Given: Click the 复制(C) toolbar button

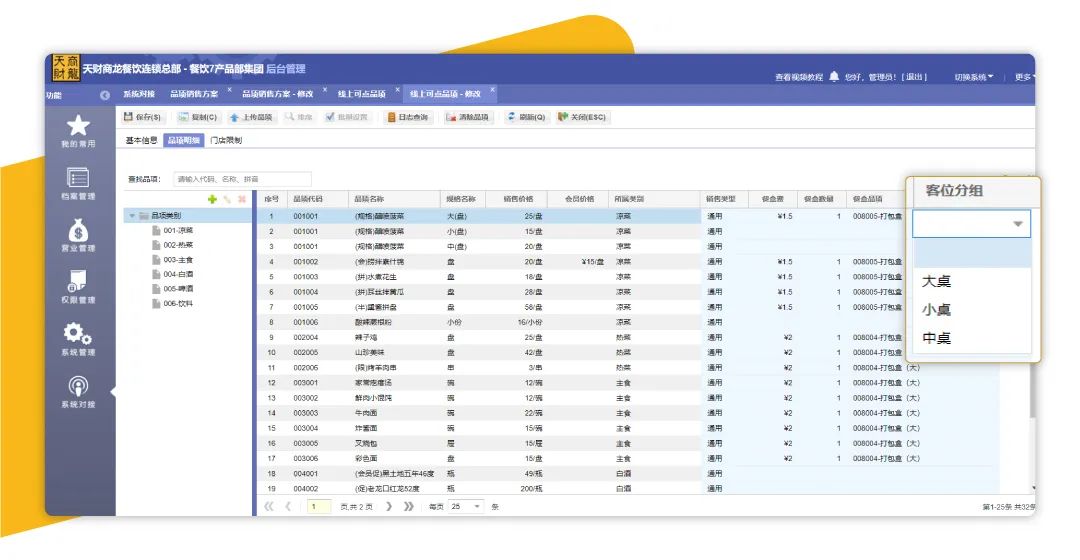Looking at the screenshot, I should click(x=198, y=117).
